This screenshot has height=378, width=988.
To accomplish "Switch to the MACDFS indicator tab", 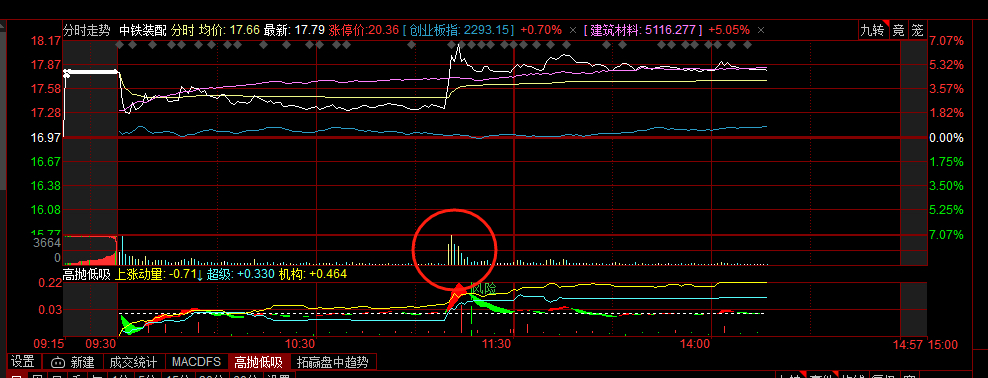I will 197,362.
